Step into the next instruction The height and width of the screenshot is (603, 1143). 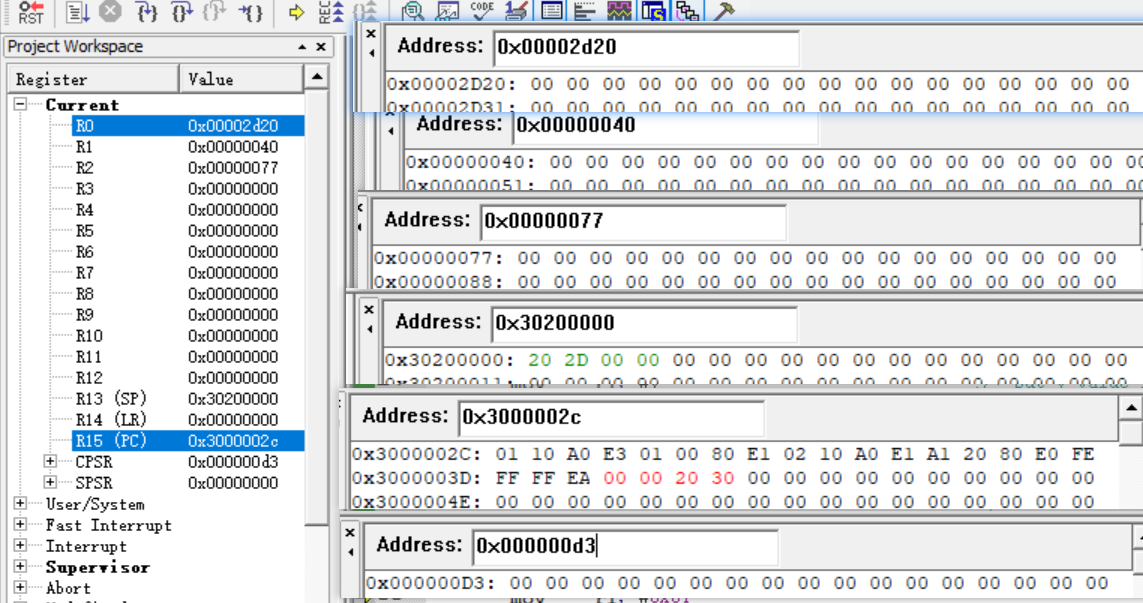point(147,12)
